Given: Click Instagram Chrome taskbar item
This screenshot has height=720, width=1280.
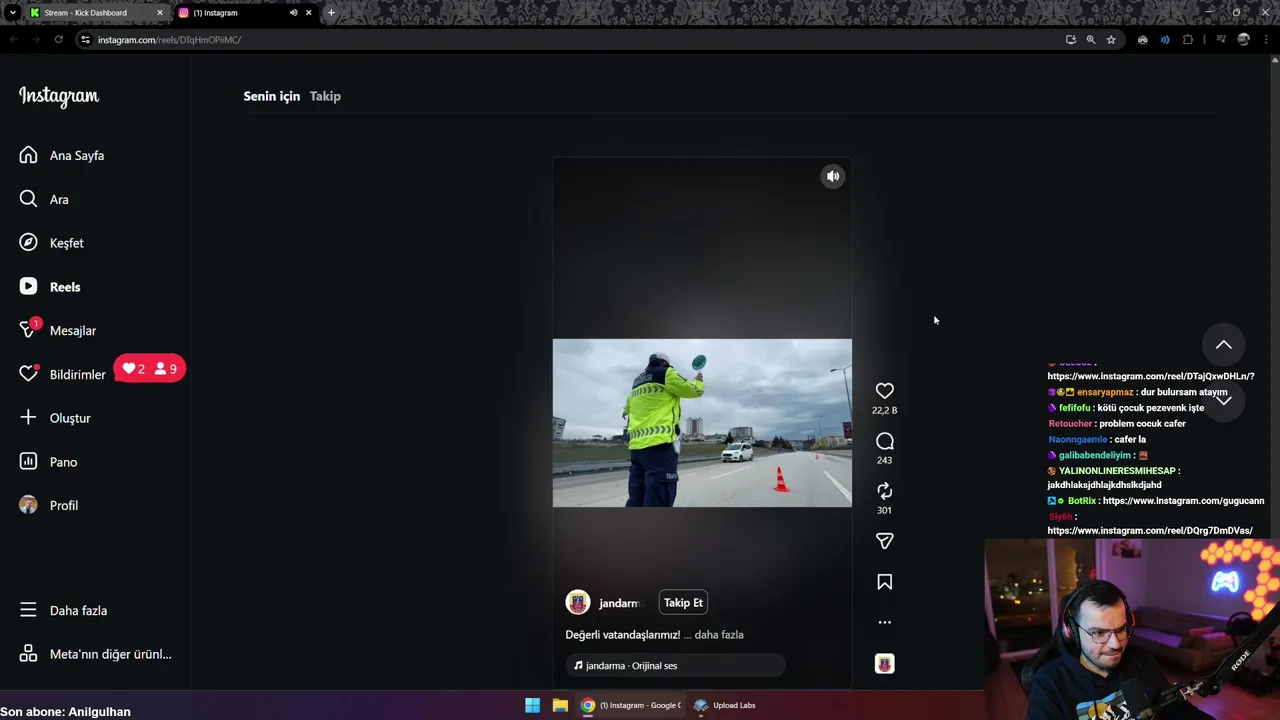Looking at the screenshot, I should (632, 705).
